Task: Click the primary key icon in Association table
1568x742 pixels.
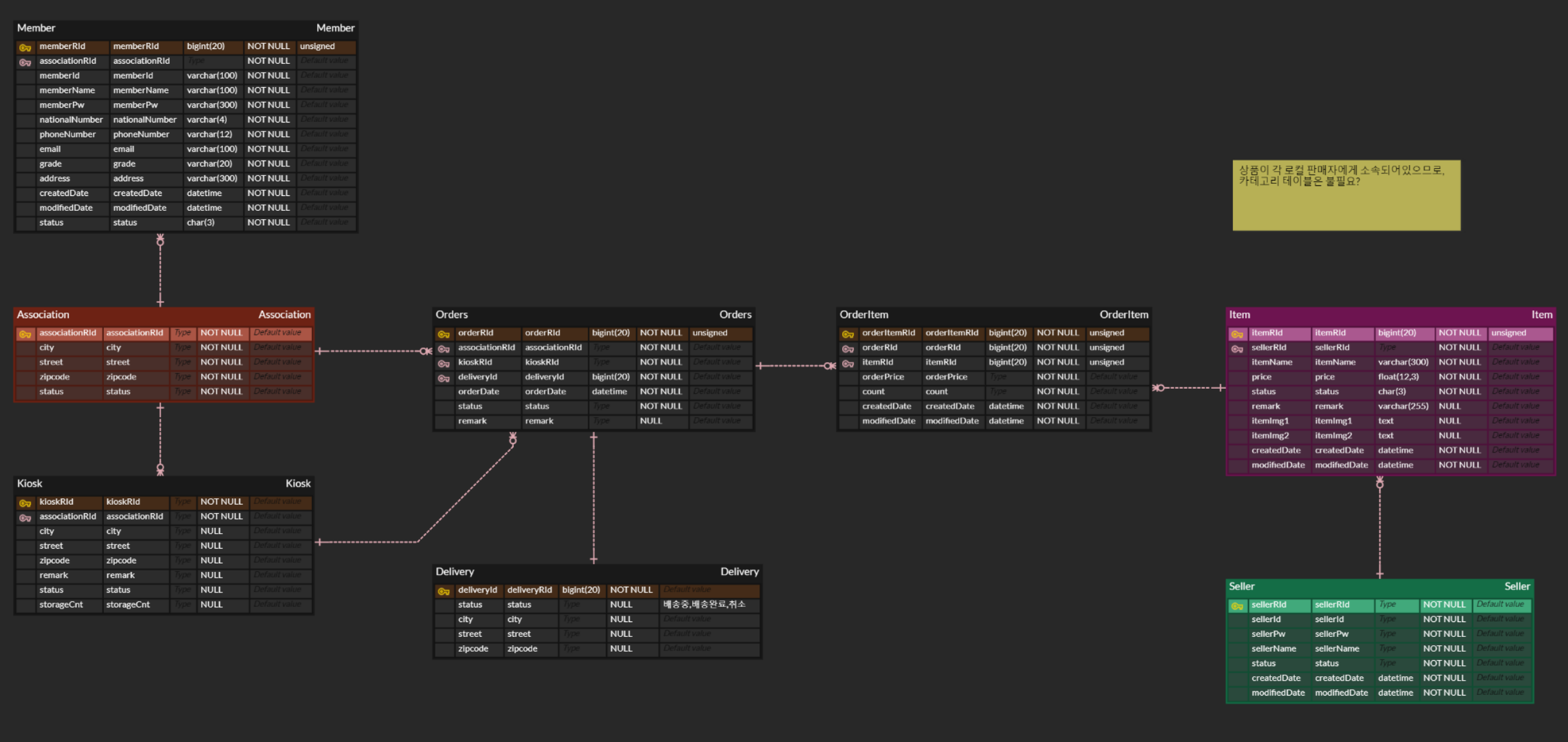Action: tap(25, 334)
